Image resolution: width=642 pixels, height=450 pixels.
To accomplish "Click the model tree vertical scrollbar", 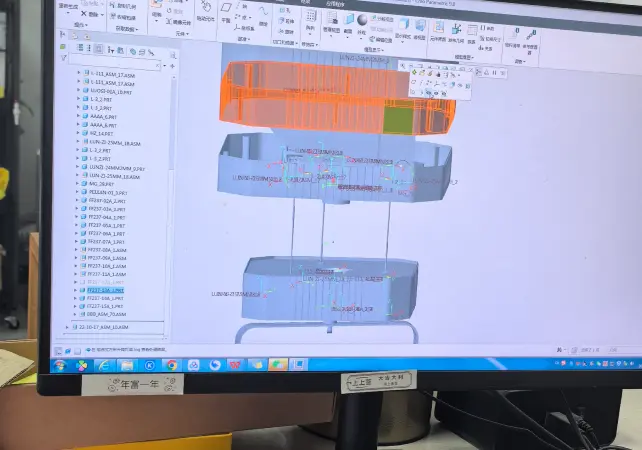I will coord(174,123).
